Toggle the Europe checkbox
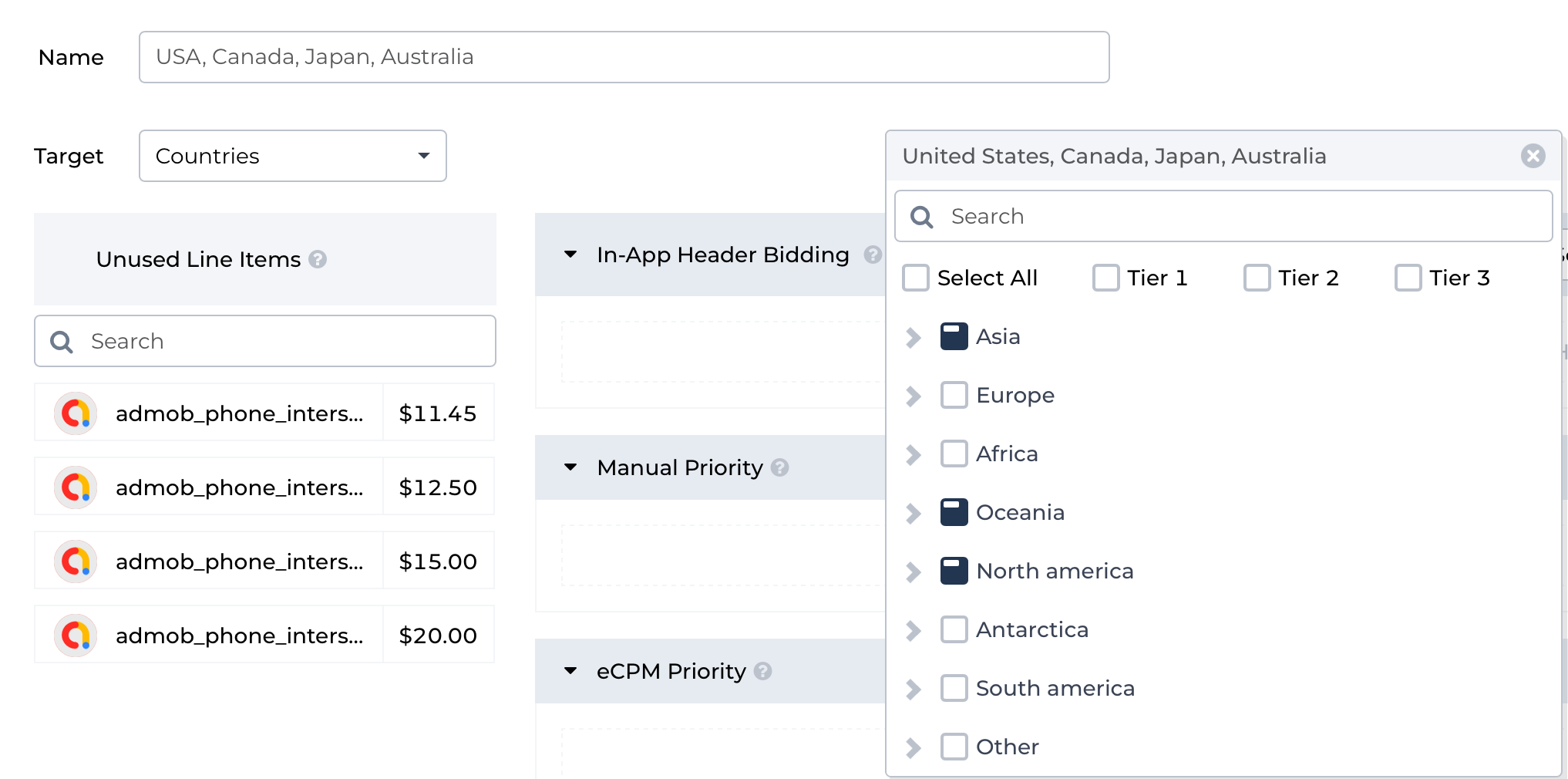Image resolution: width=1568 pixels, height=779 pixels. point(954,395)
